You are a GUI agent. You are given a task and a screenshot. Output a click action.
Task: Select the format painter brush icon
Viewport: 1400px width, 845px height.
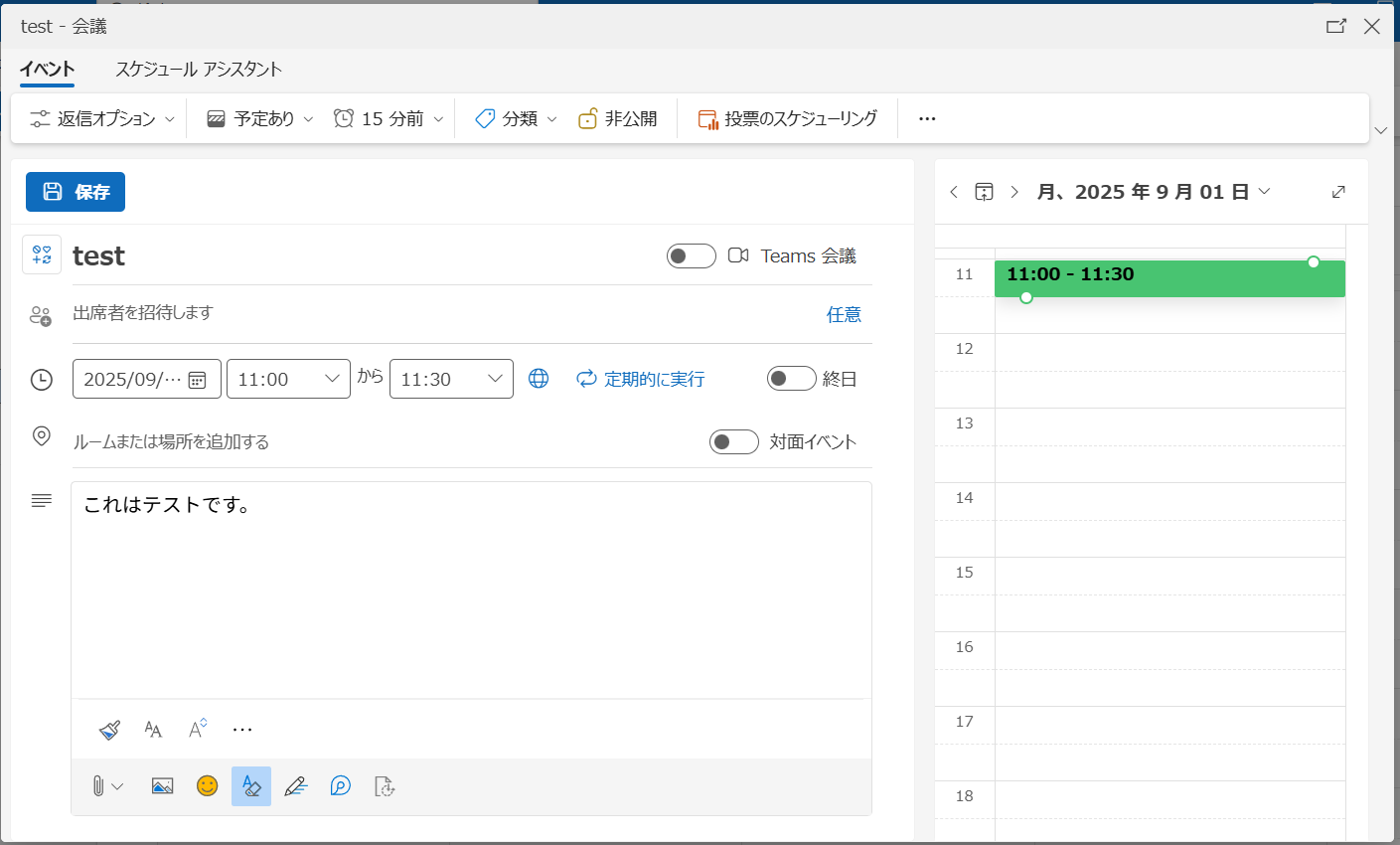[109, 730]
